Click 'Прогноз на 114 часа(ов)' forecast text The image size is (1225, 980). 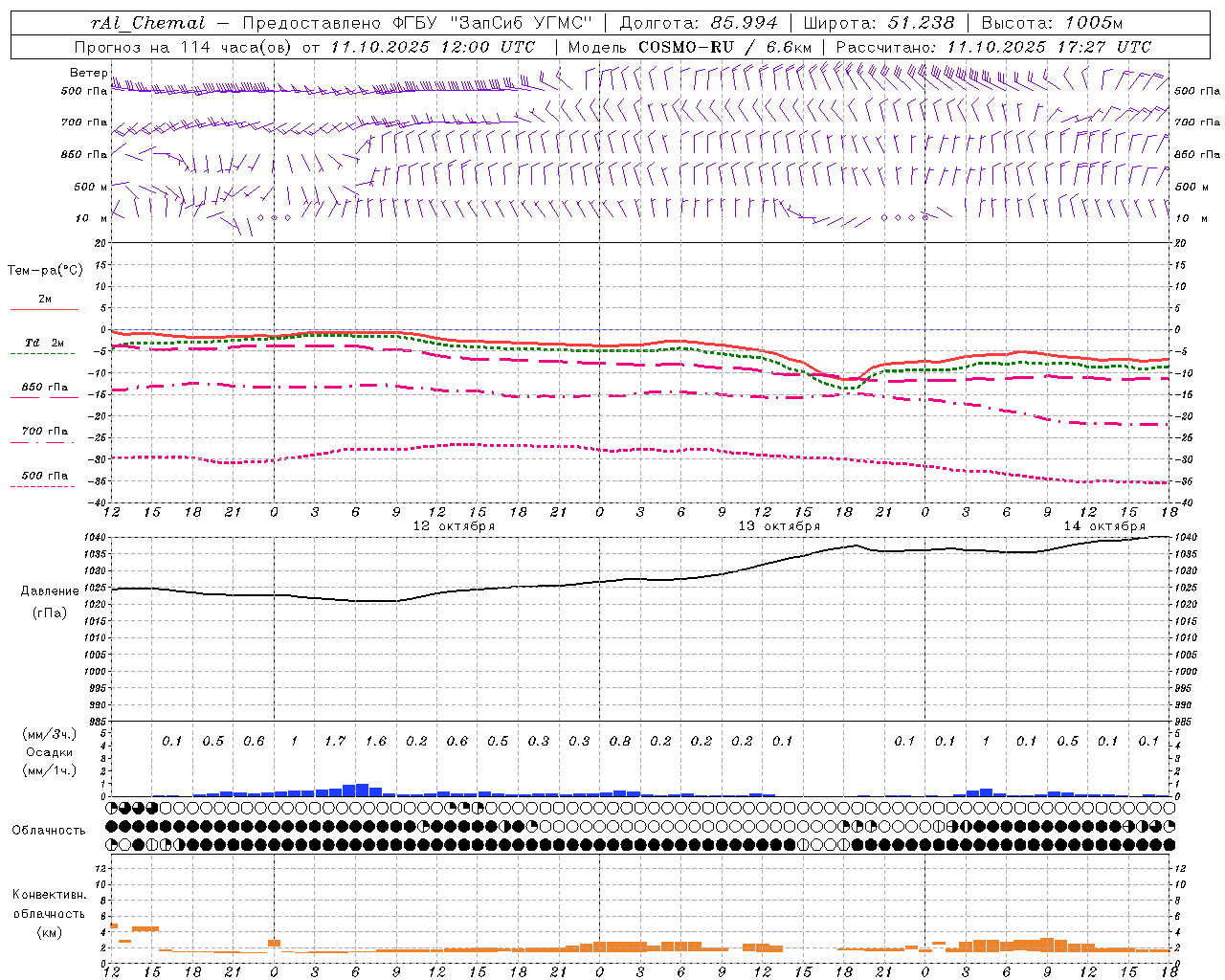coord(184,47)
